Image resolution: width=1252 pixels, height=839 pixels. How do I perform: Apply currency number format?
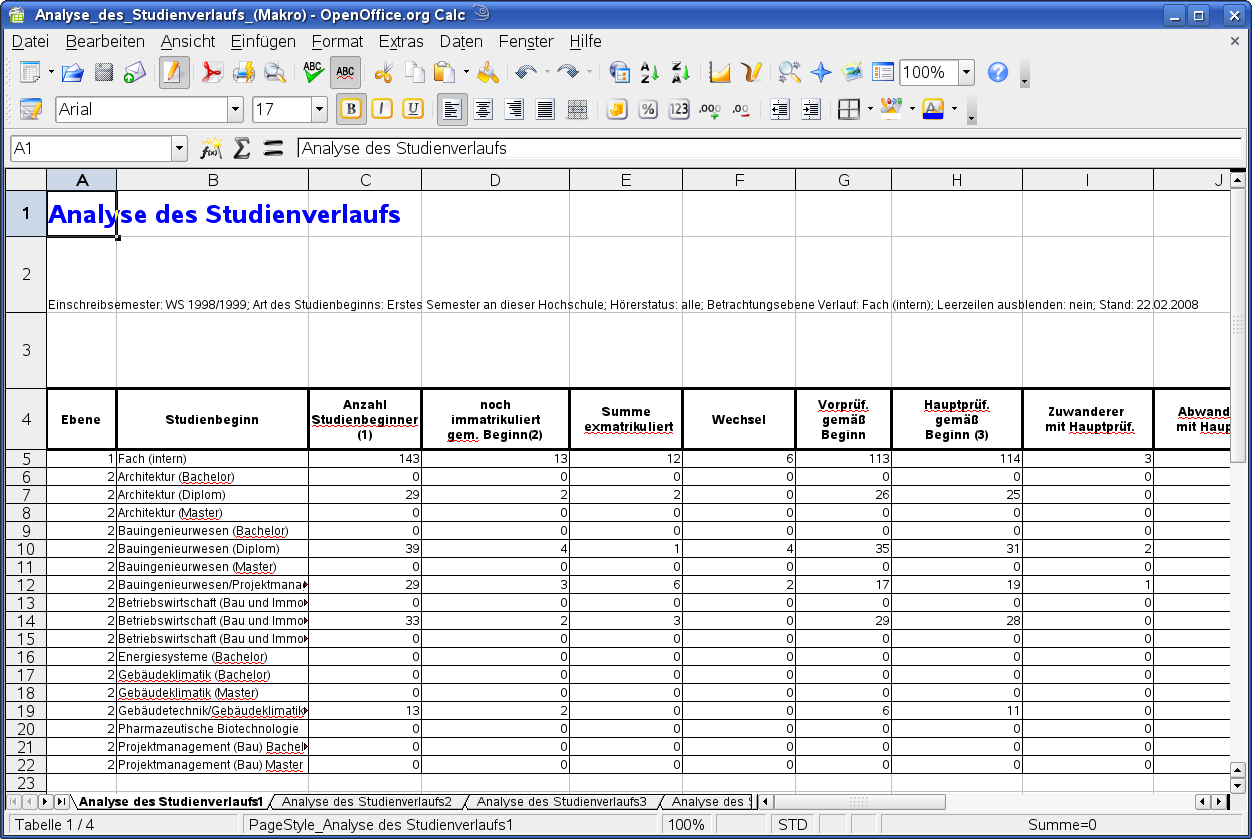coord(617,109)
